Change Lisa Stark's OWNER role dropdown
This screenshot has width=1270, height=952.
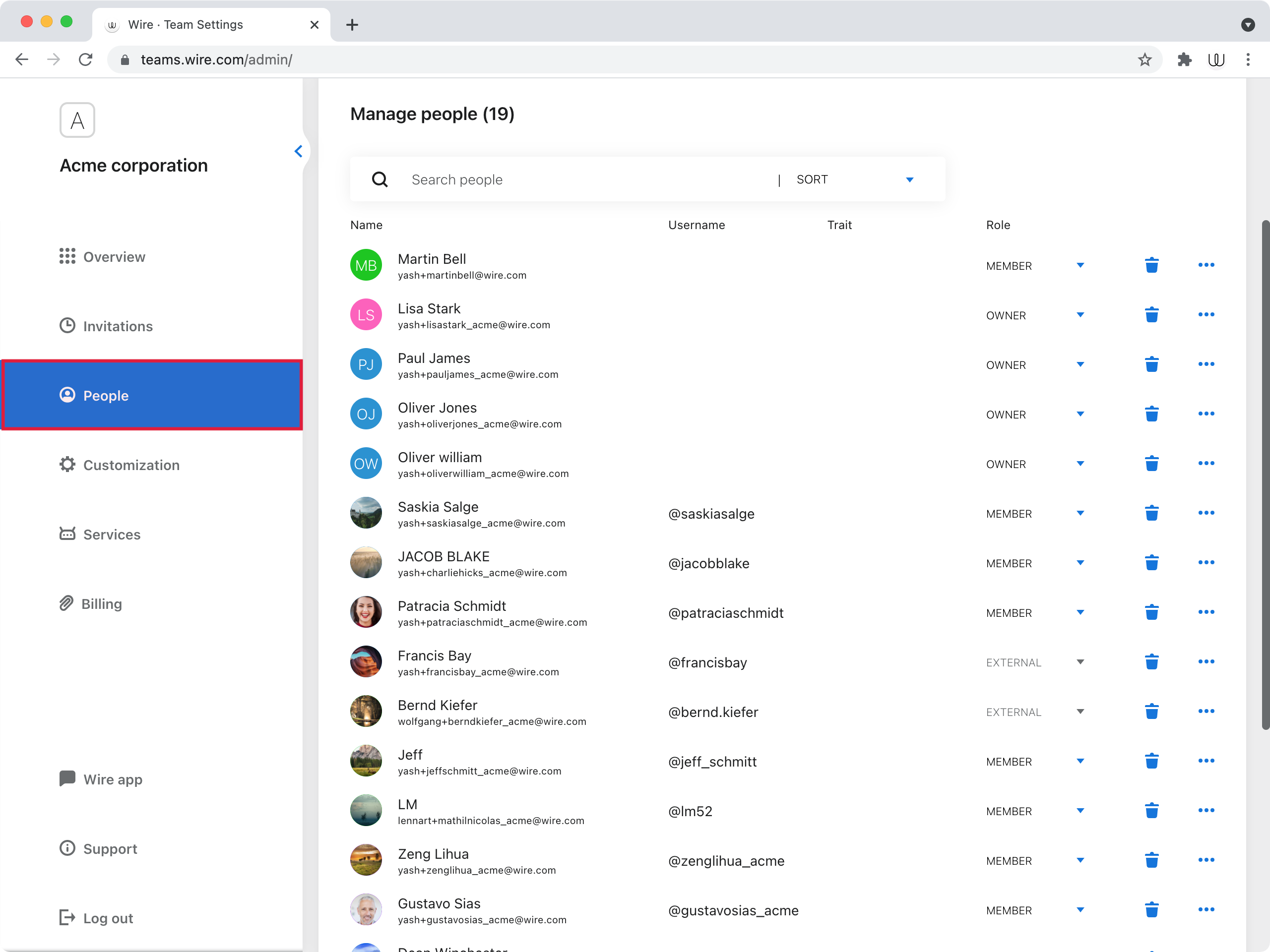point(1080,314)
